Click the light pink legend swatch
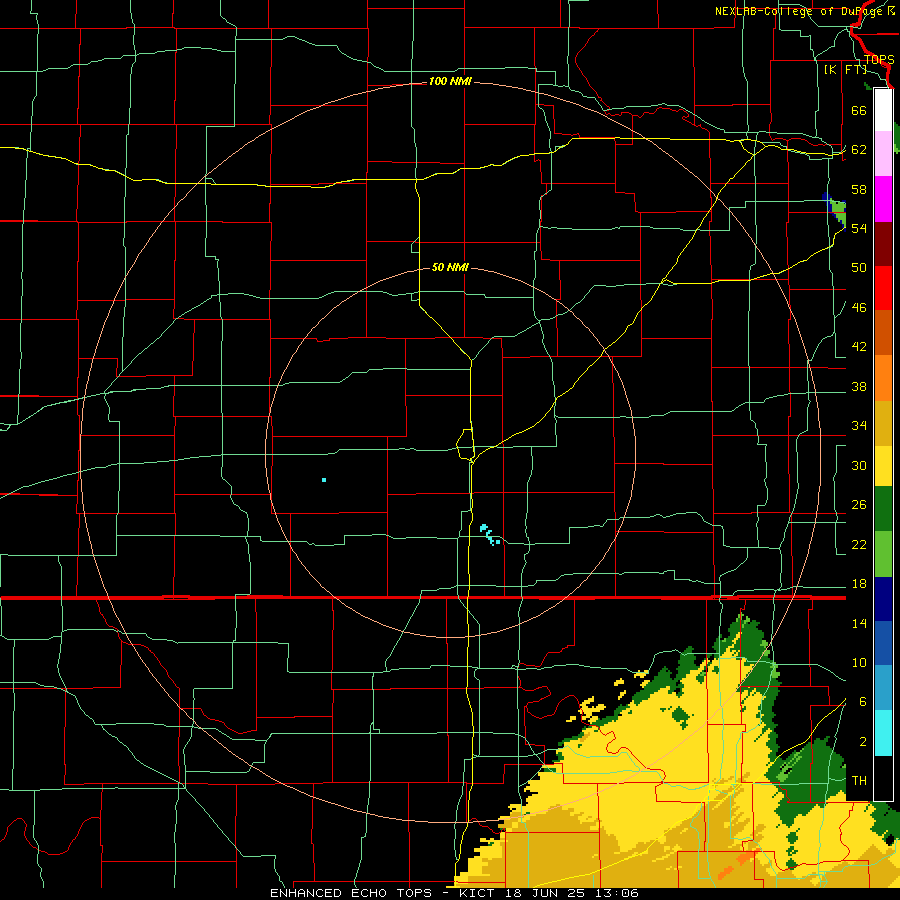The height and width of the screenshot is (900, 900). pyautogui.click(x=883, y=153)
